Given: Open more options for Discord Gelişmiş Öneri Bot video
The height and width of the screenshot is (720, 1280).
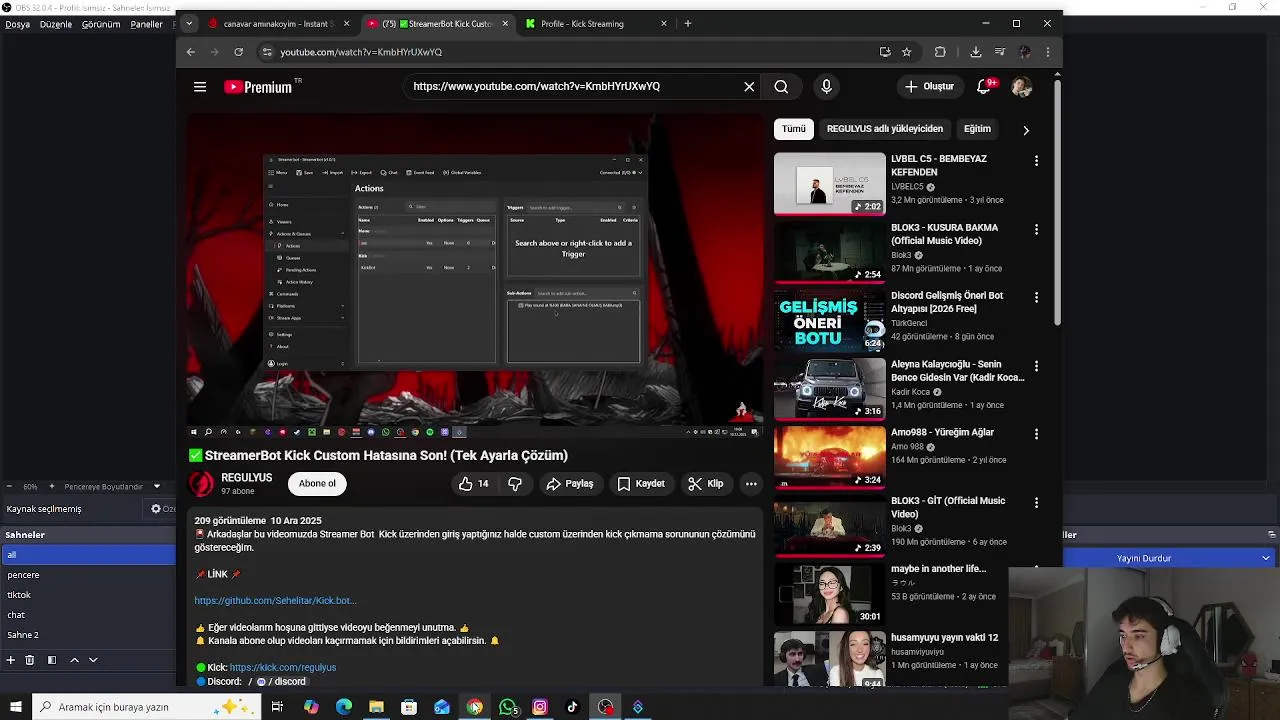Looking at the screenshot, I should [1036, 298].
